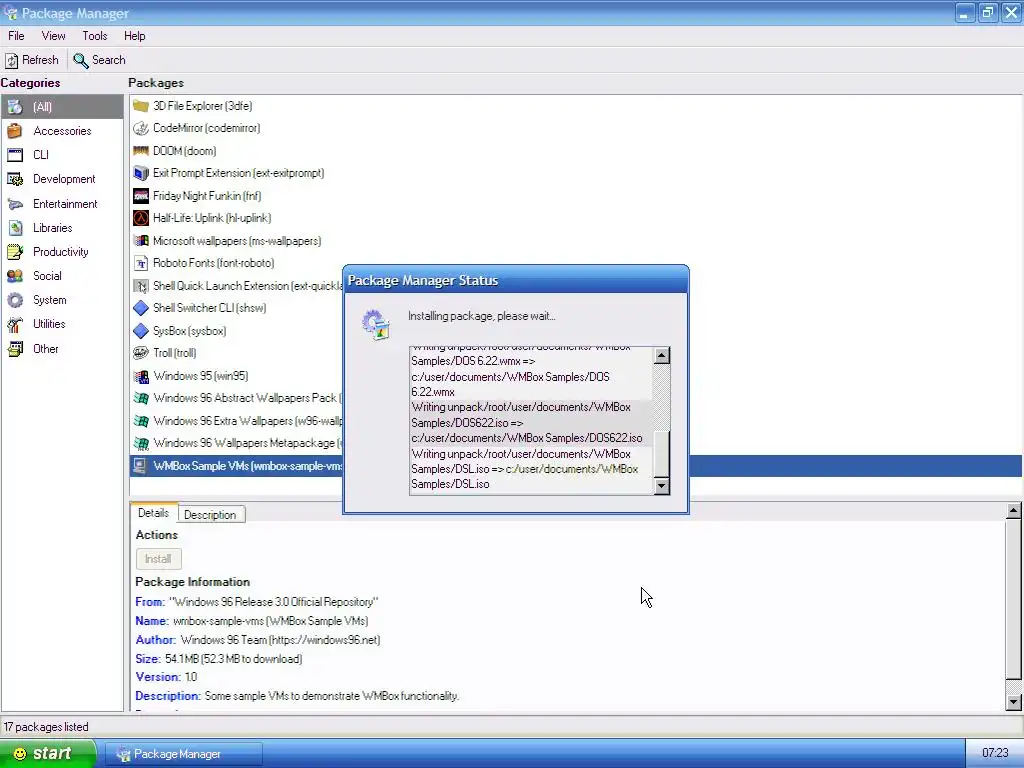Select the SysBox (sysbox) package row
The width and height of the screenshot is (1024, 768).
[x=575, y=331]
